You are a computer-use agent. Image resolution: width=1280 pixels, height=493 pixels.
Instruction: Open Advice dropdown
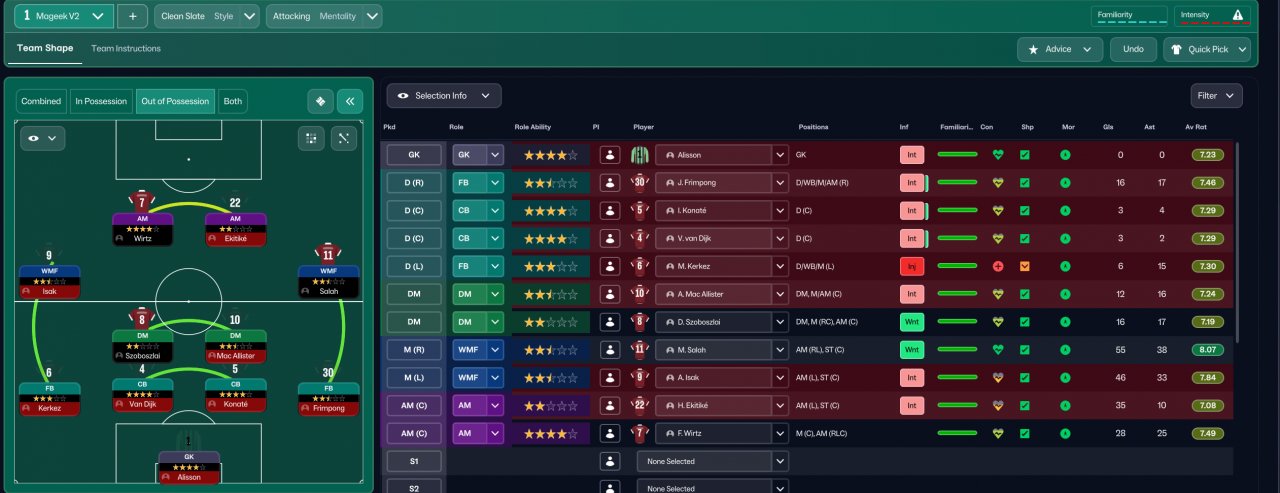tap(1060, 49)
